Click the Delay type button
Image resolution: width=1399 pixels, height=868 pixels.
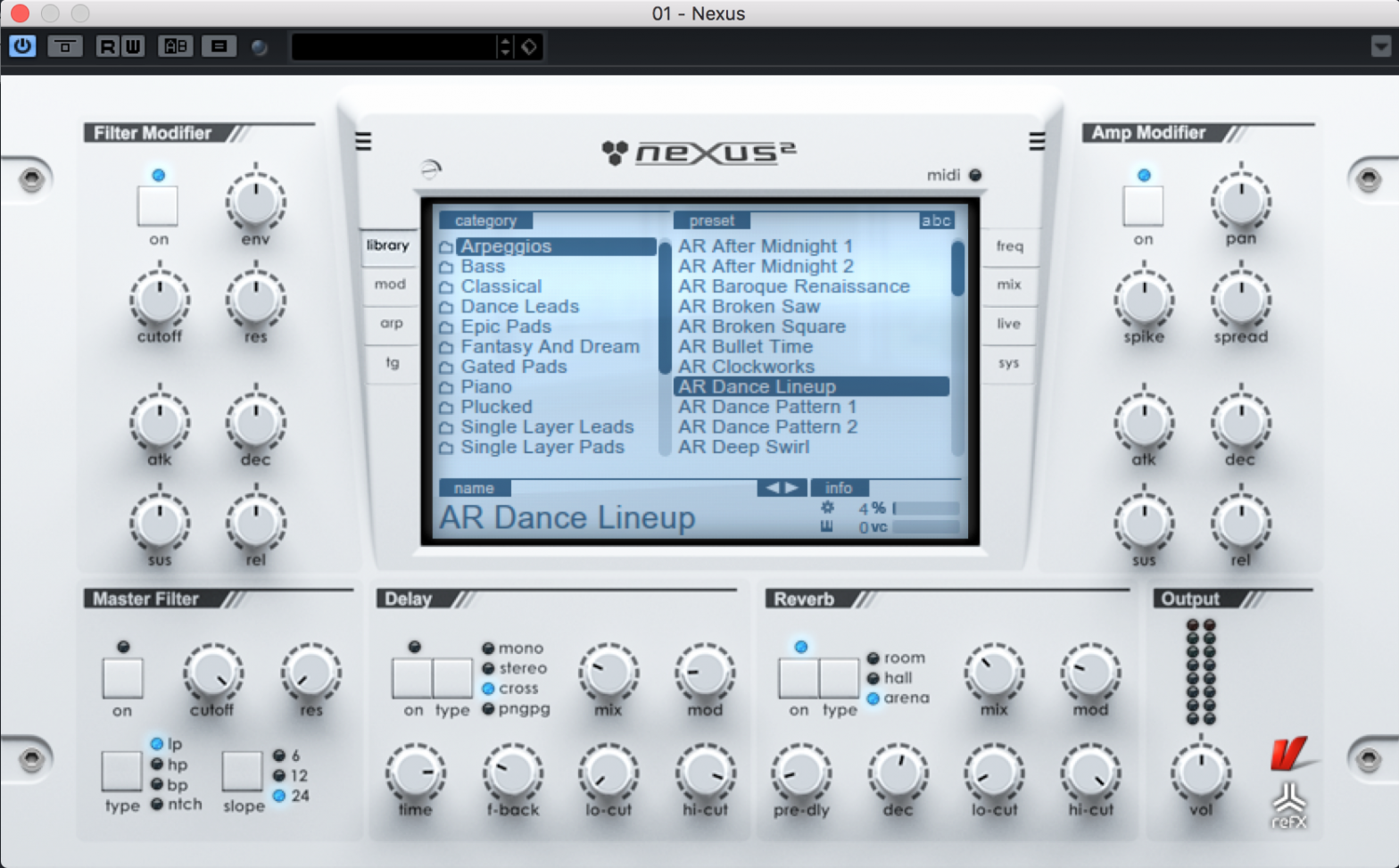coord(452,678)
